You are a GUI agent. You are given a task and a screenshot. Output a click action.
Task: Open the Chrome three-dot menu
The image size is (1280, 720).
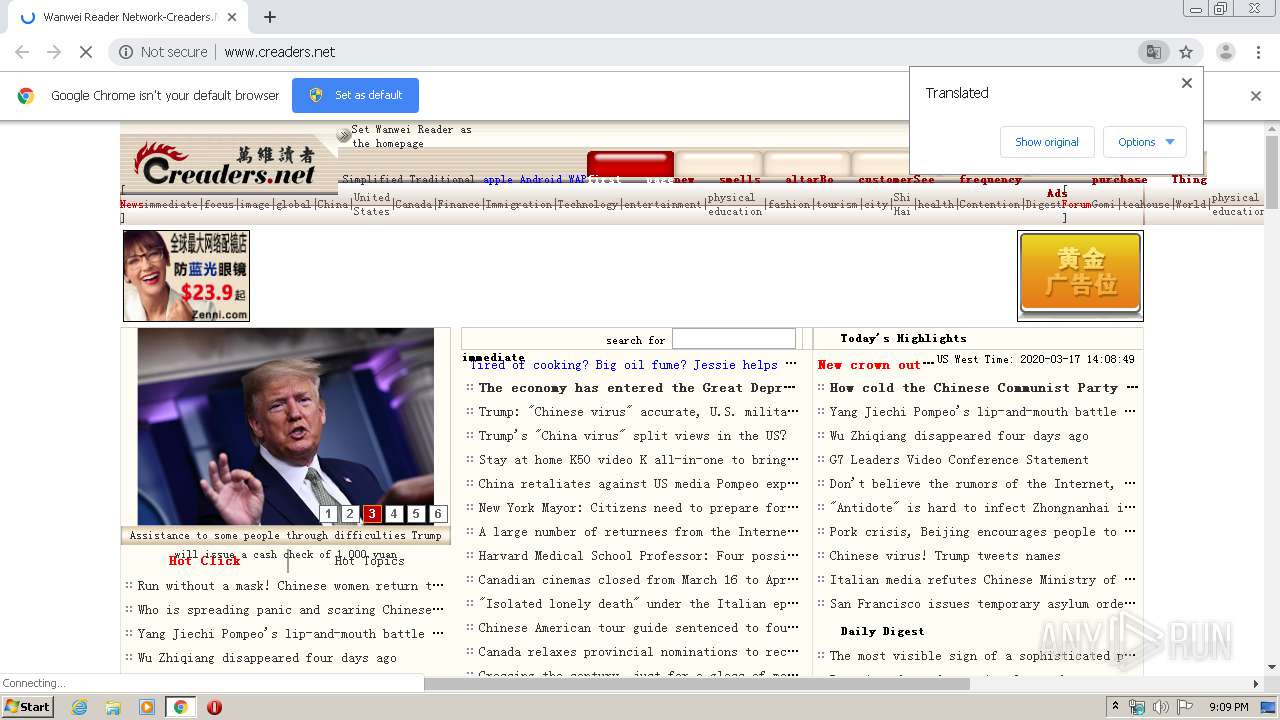1258,52
